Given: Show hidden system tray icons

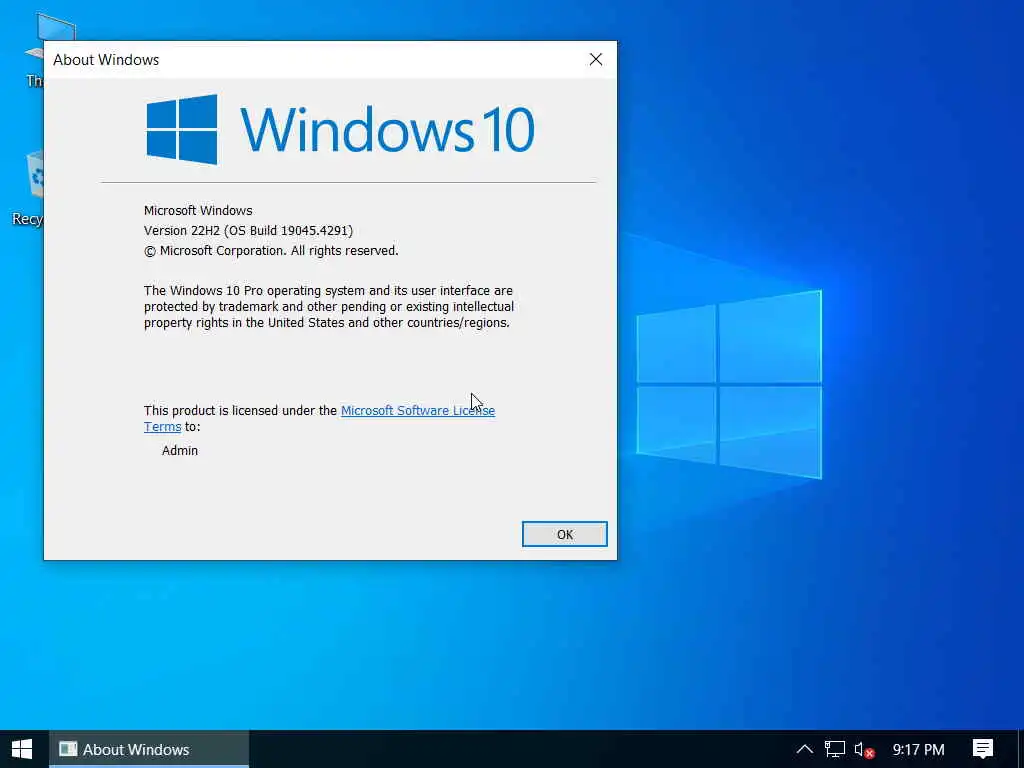Looking at the screenshot, I should 805,749.
